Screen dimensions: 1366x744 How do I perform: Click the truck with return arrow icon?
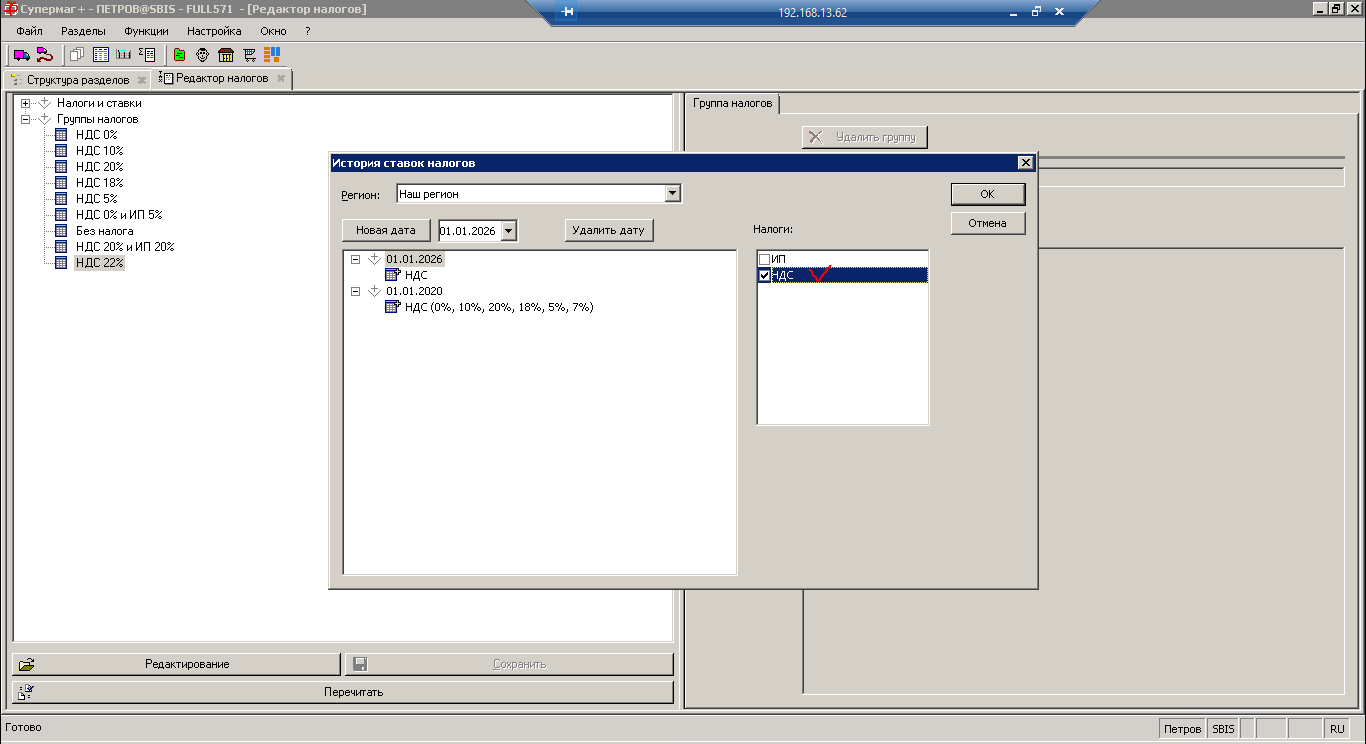pyautogui.click(x=44, y=55)
